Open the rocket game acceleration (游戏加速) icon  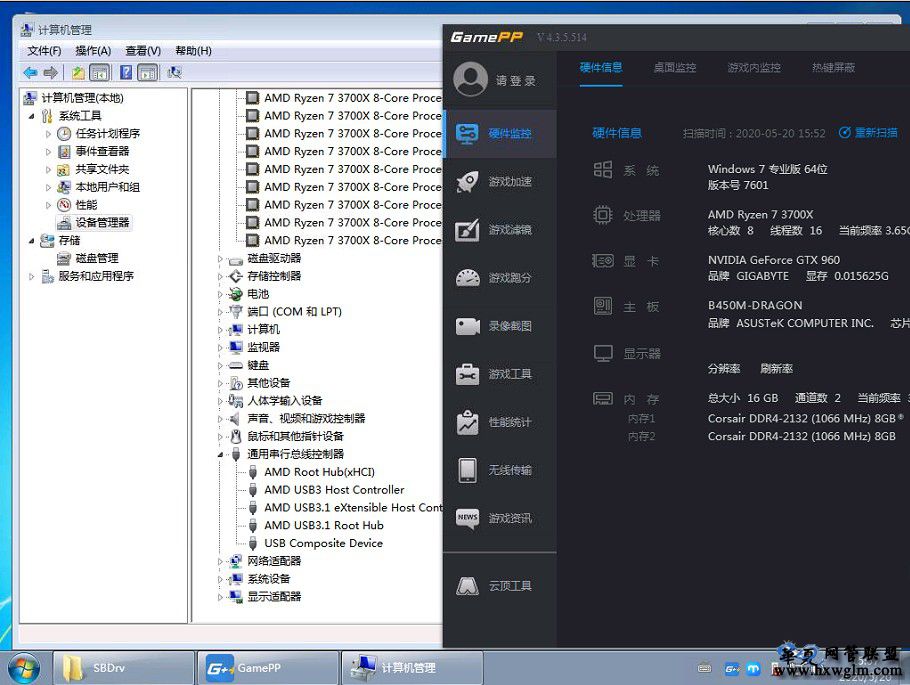click(467, 182)
